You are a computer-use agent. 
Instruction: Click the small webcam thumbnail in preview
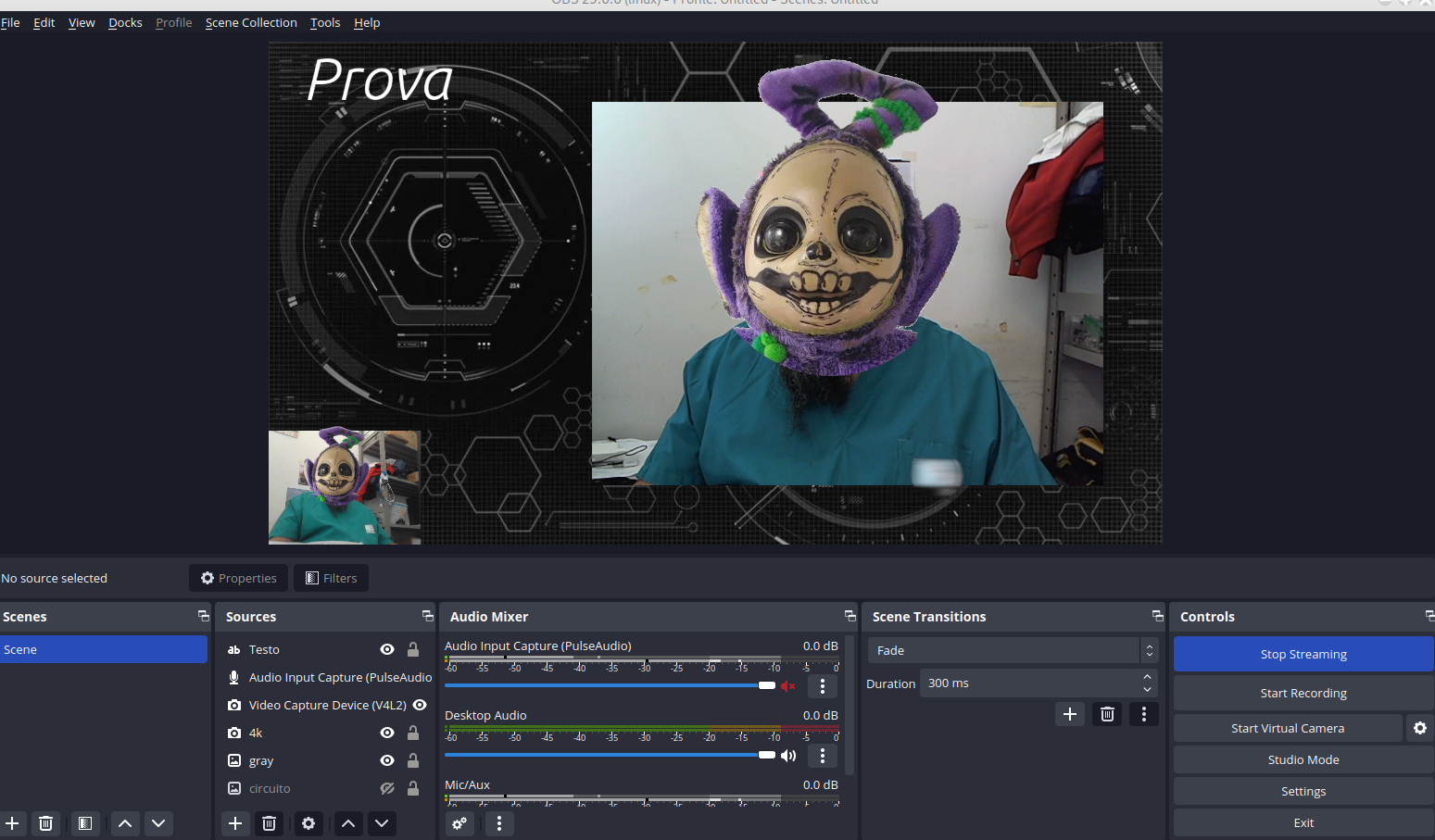click(345, 487)
